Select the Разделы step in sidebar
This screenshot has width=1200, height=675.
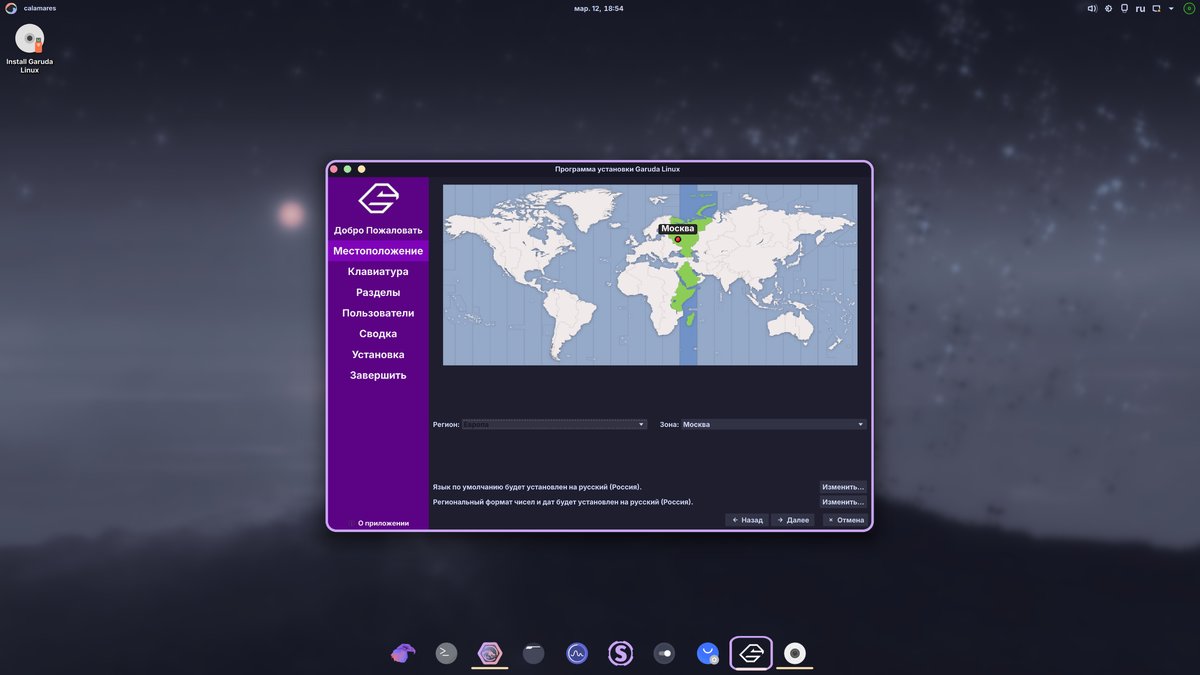(x=378, y=293)
